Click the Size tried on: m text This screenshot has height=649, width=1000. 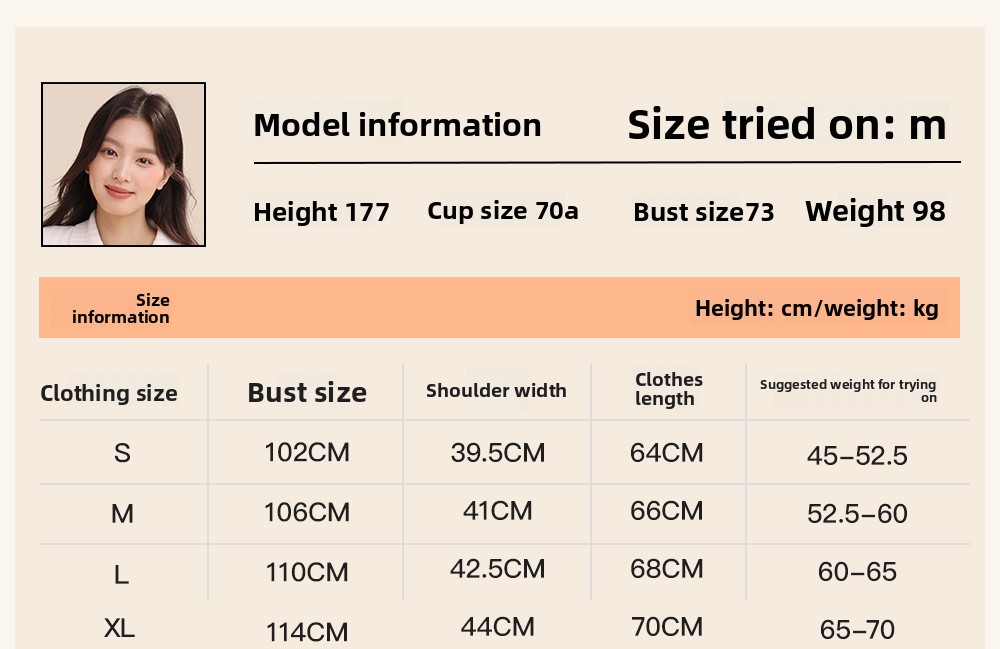pyautogui.click(x=786, y=125)
